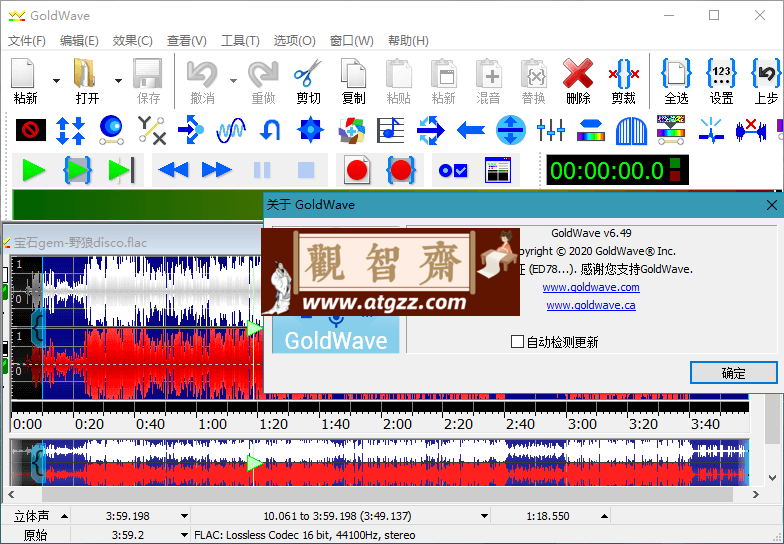Open the 选项(O) menu

pyautogui.click(x=294, y=41)
